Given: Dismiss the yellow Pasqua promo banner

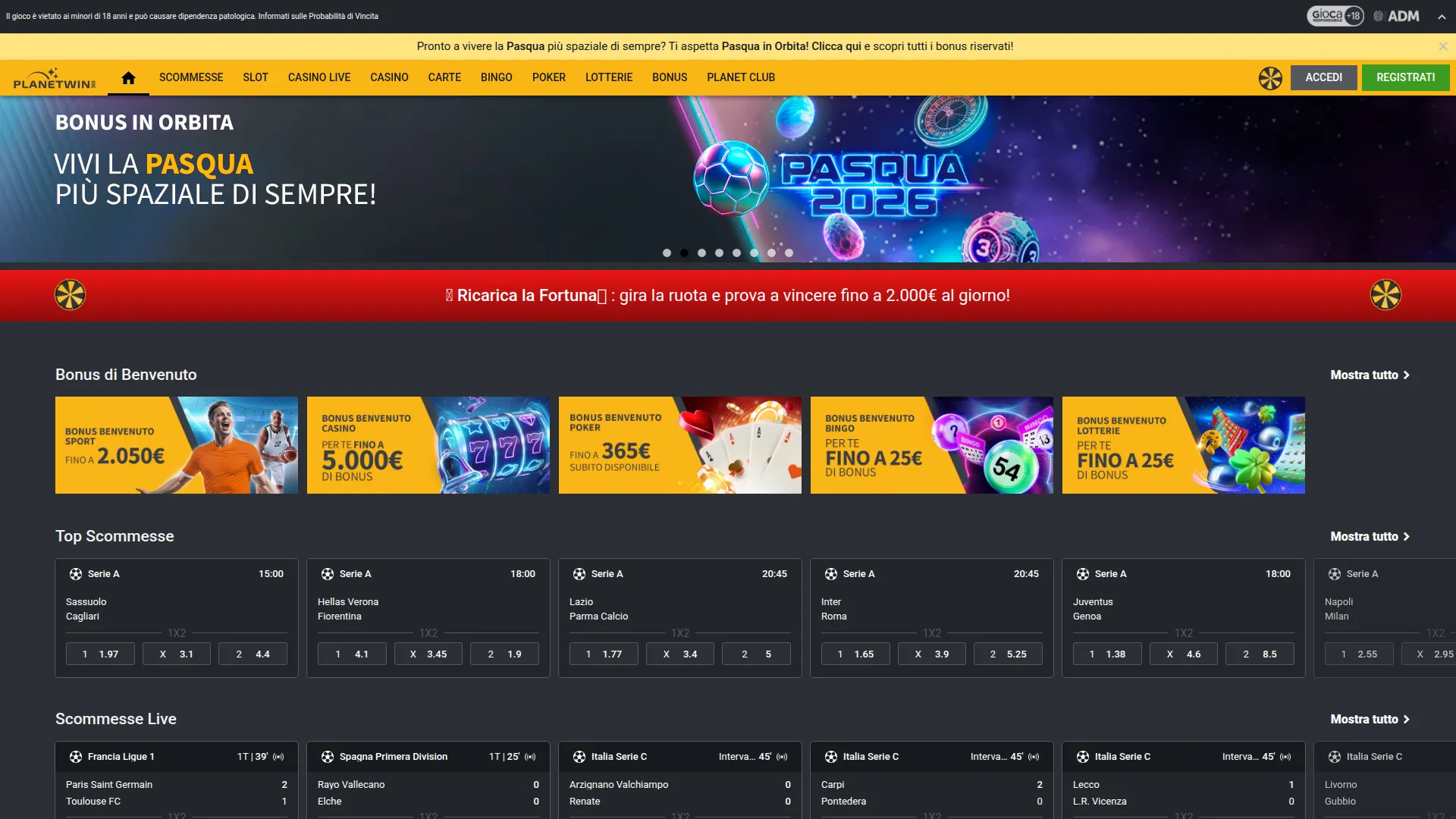Looking at the screenshot, I should coord(1443,46).
